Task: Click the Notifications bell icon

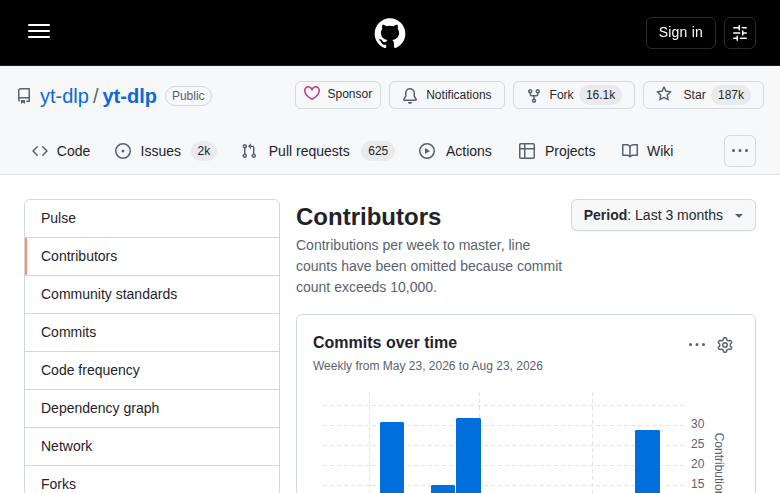Action: pos(410,95)
